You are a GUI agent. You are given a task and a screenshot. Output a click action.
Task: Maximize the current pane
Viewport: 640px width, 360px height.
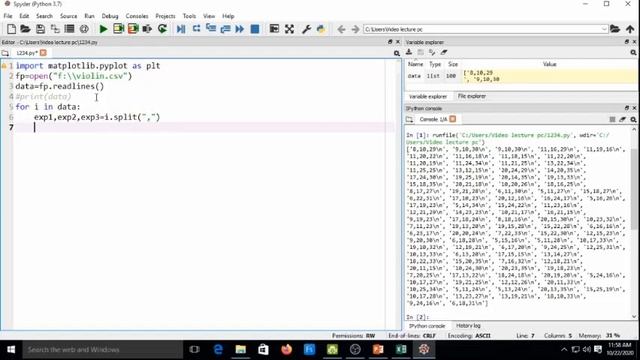click(274, 29)
